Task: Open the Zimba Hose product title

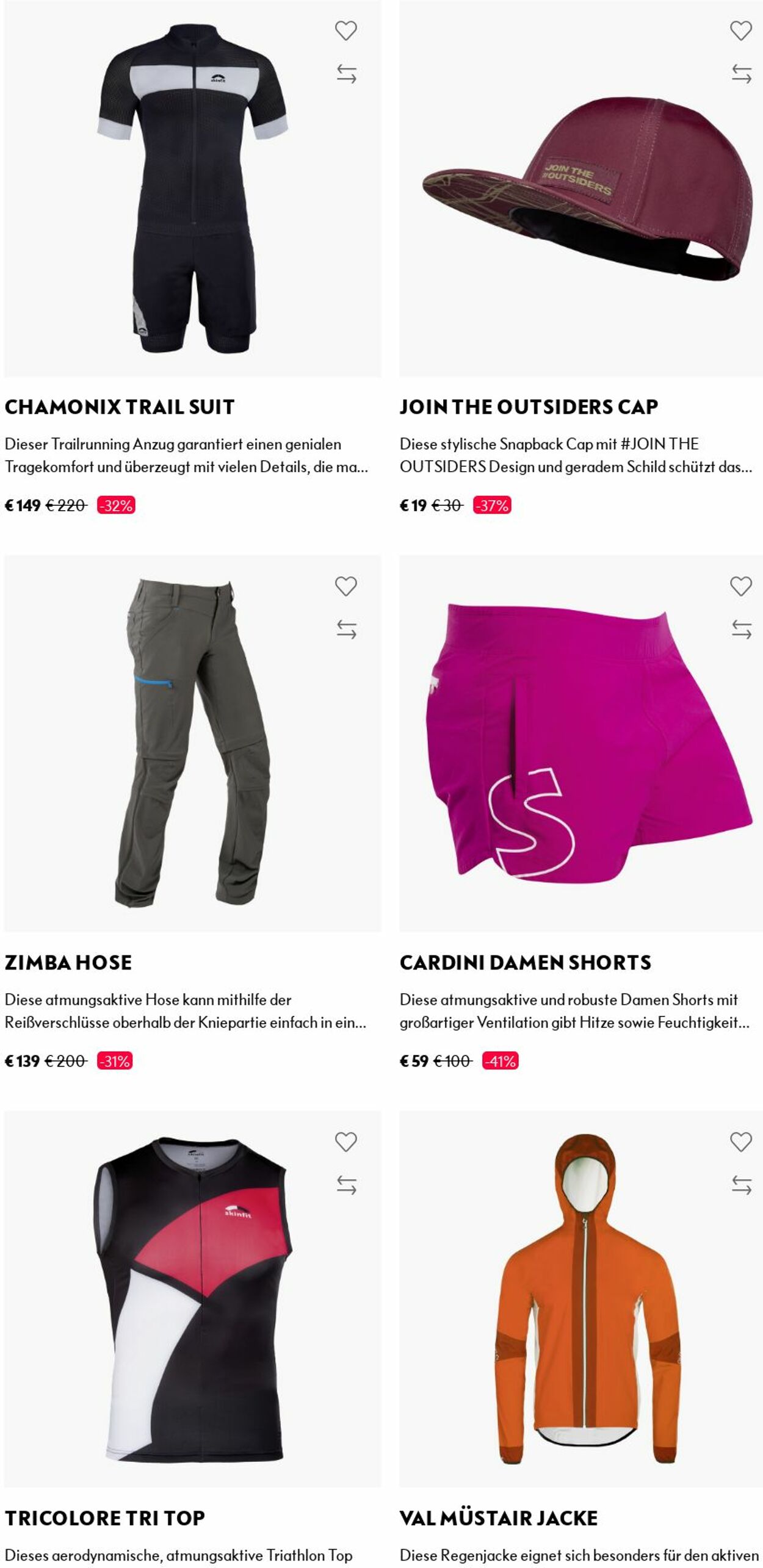Action: (x=68, y=963)
